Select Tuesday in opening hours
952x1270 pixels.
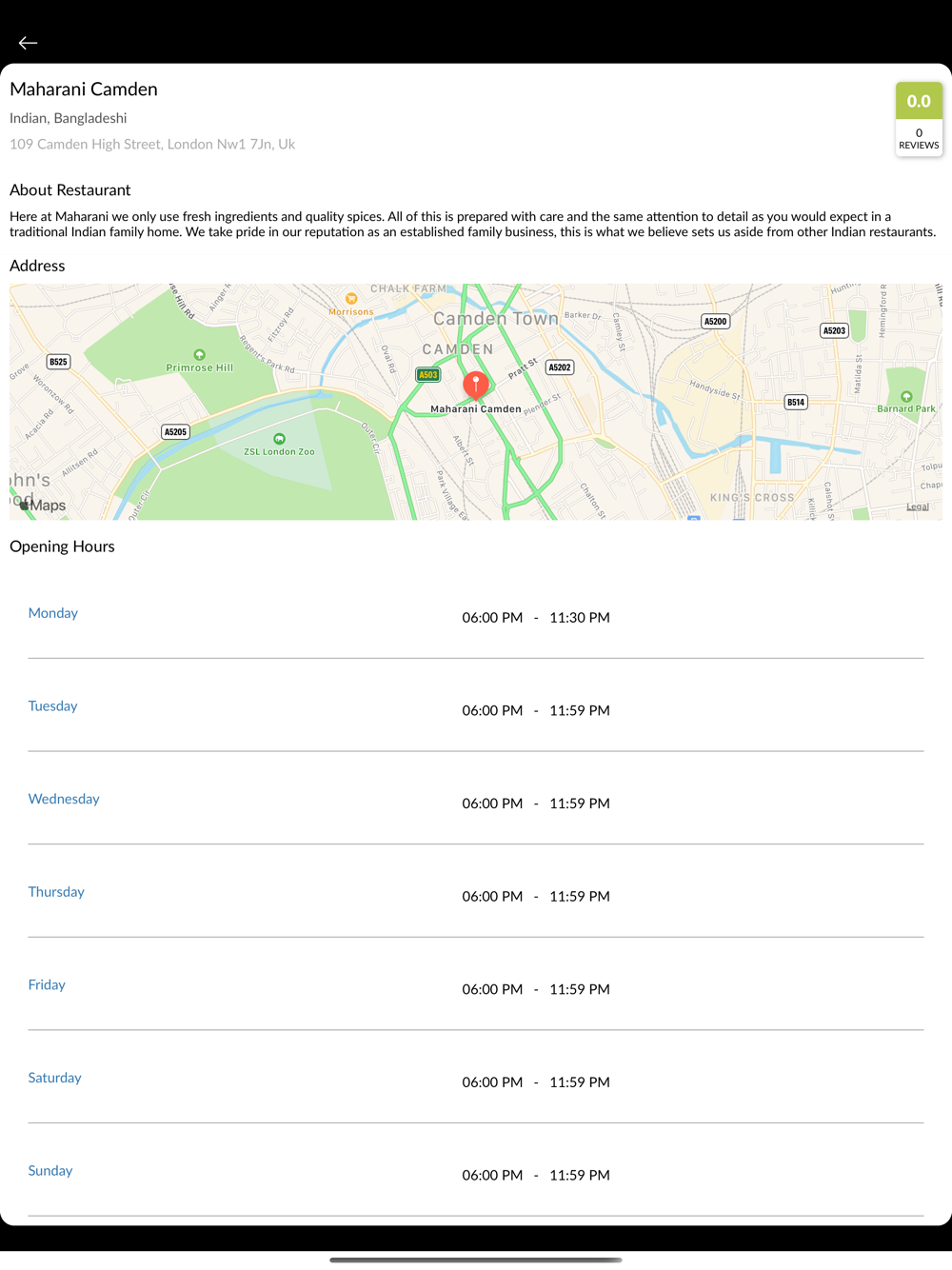pos(52,705)
